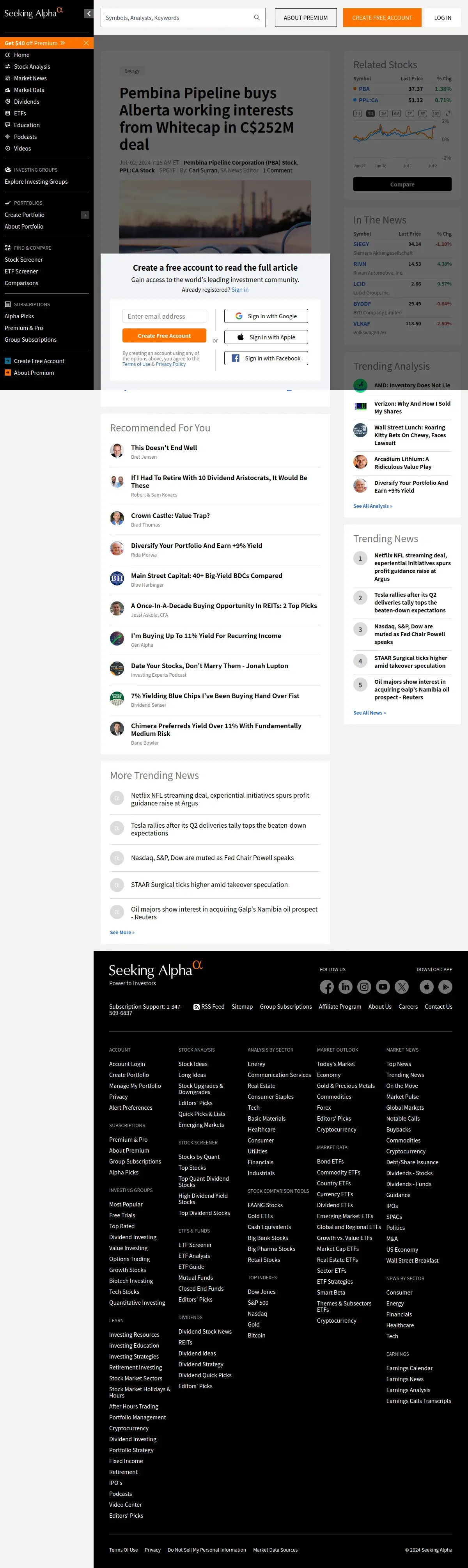Select the 5D chart range

coord(370,113)
